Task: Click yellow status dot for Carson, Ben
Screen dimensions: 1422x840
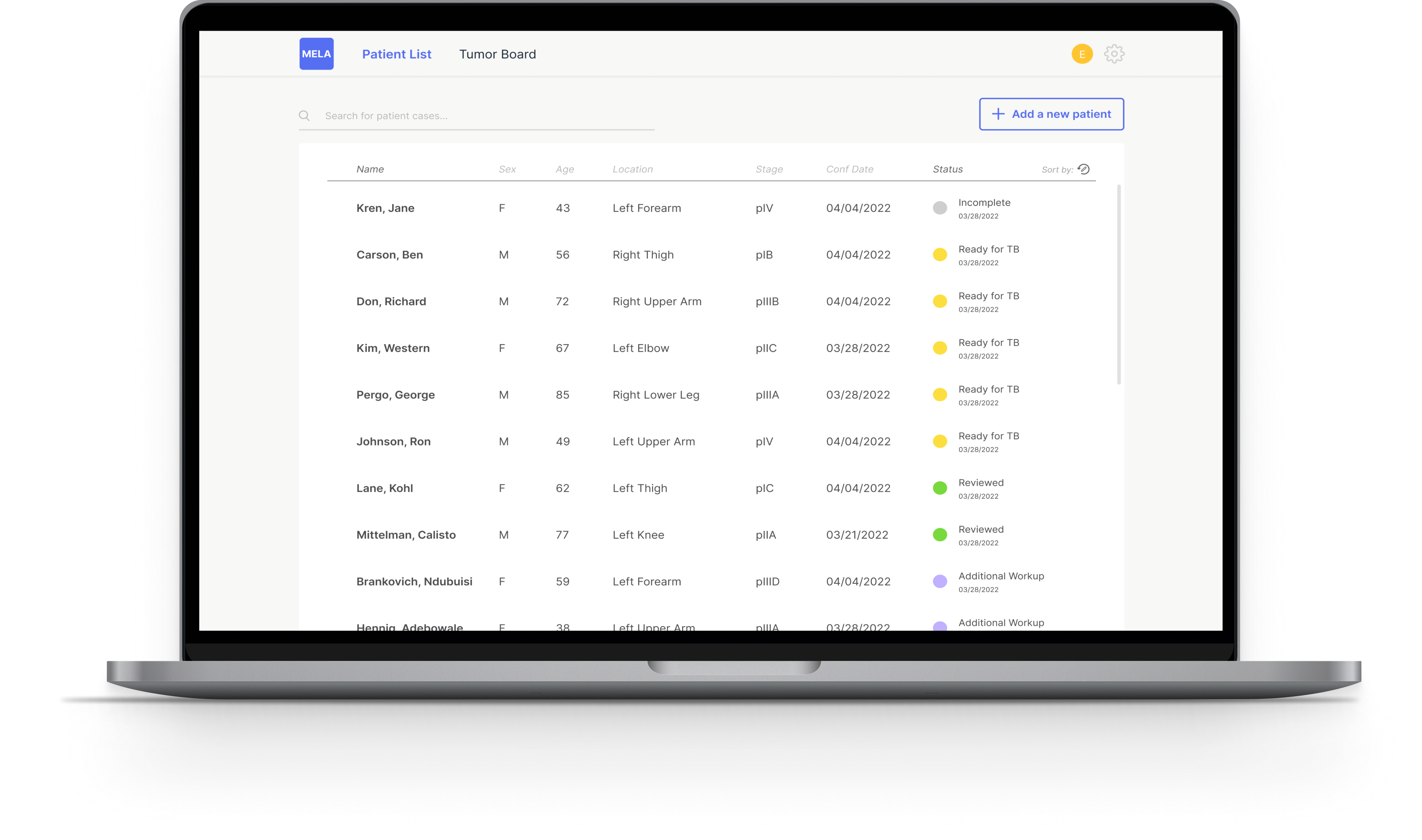Action: tap(939, 255)
